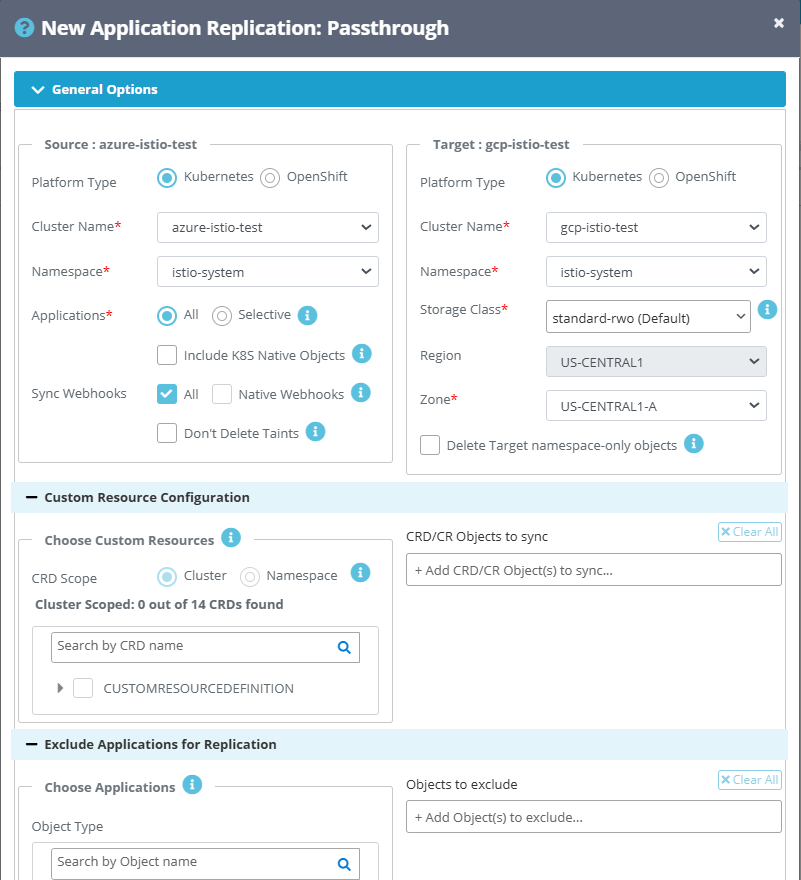
Task: Click info icon beside CRD Scope Namespace option
Action: coord(360,573)
